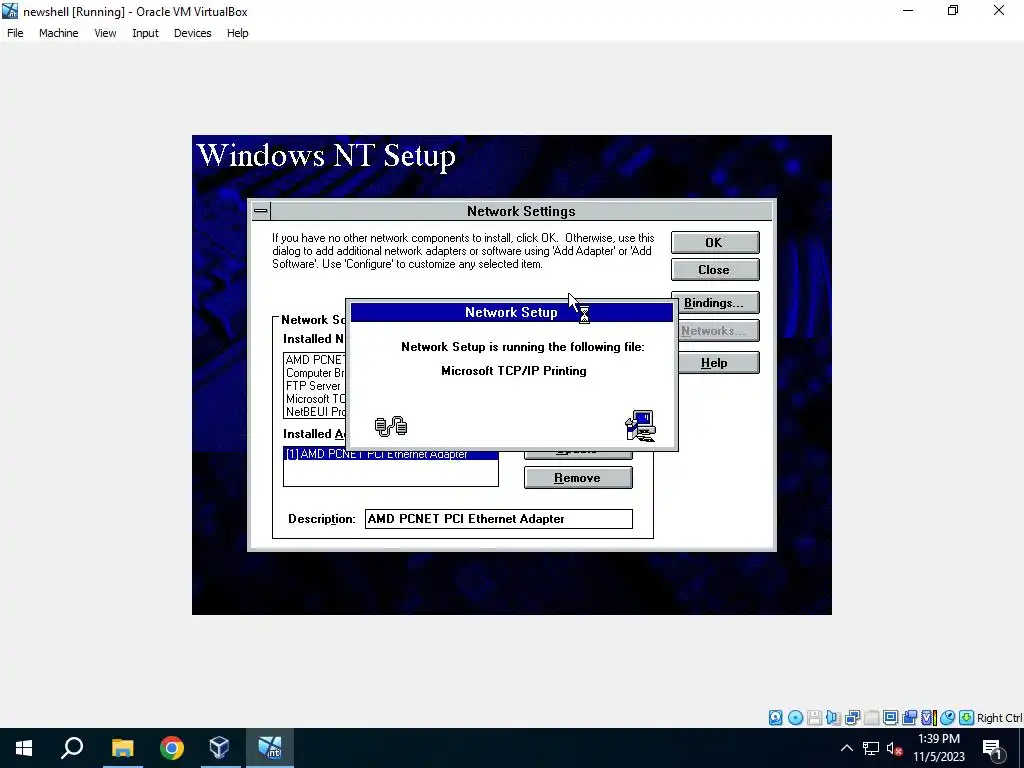Open the Network Settings system menu box

[x=261, y=211]
